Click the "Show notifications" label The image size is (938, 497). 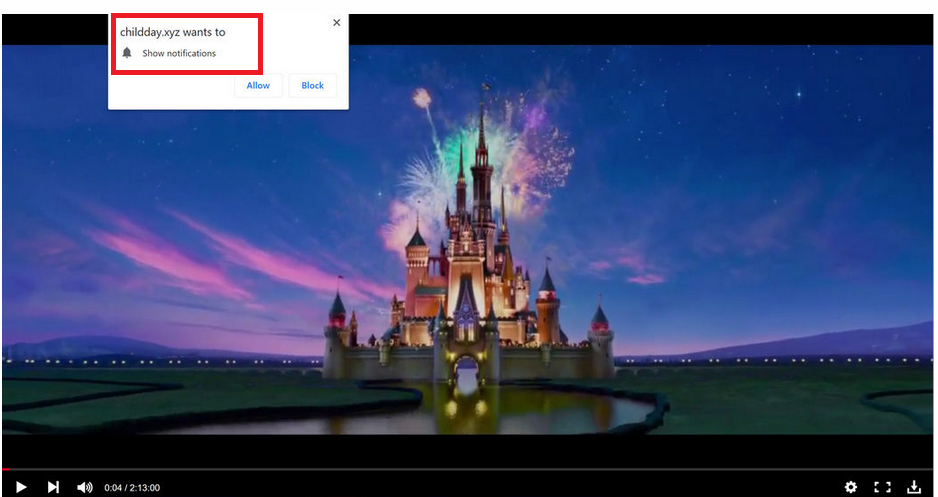179,54
